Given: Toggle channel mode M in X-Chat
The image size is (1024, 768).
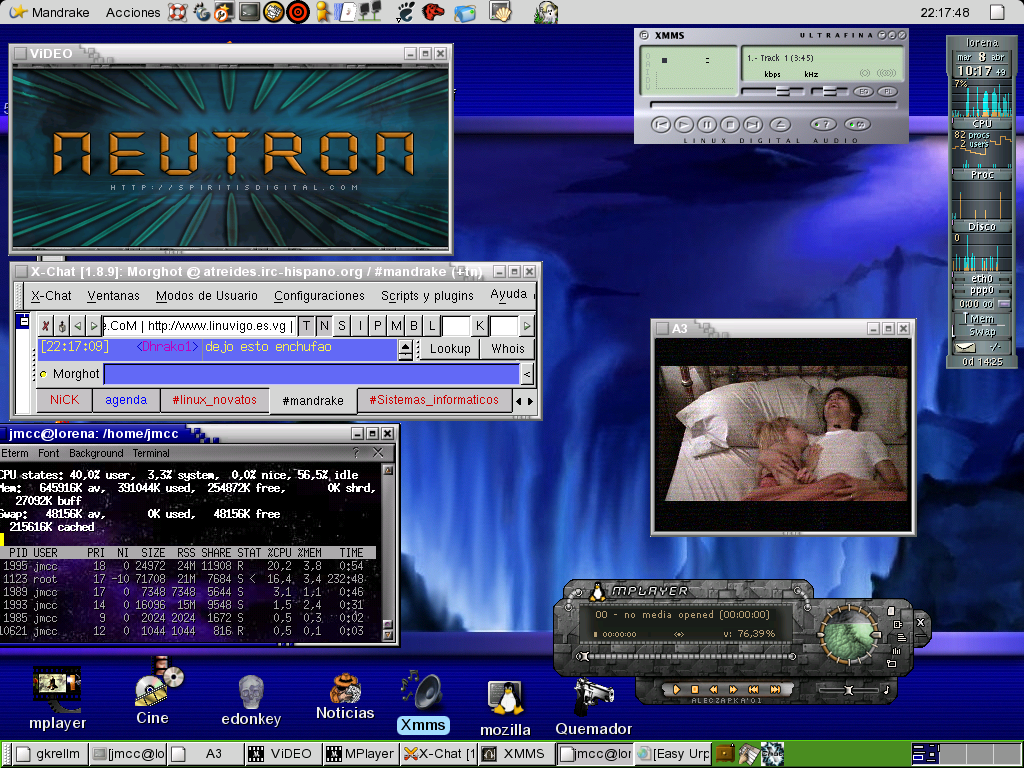Looking at the screenshot, I should pos(396,325).
